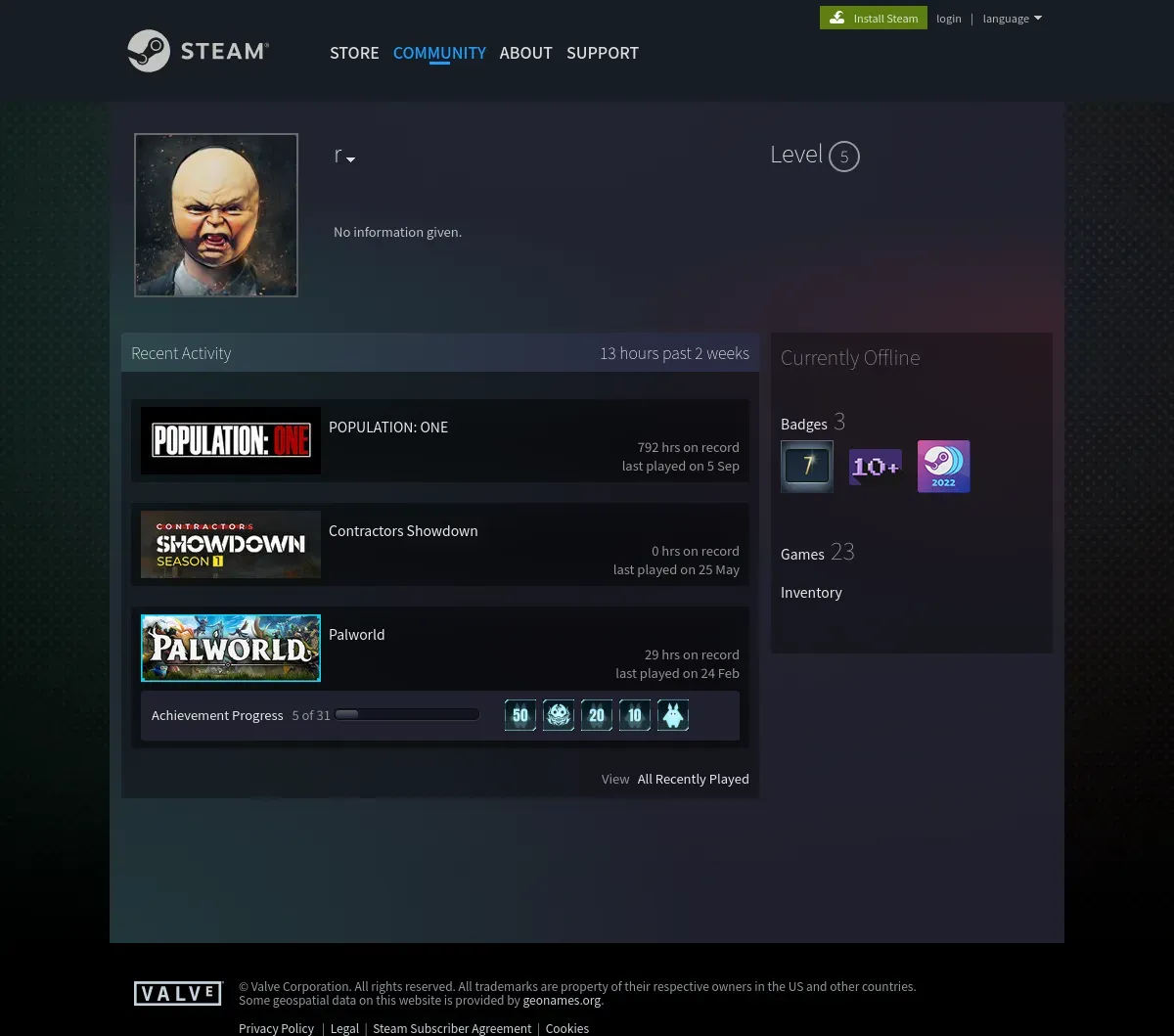This screenshot has width=1174, height=1036.
Task: Open the Privacy Policy link
Action: tap(276, 1028)
